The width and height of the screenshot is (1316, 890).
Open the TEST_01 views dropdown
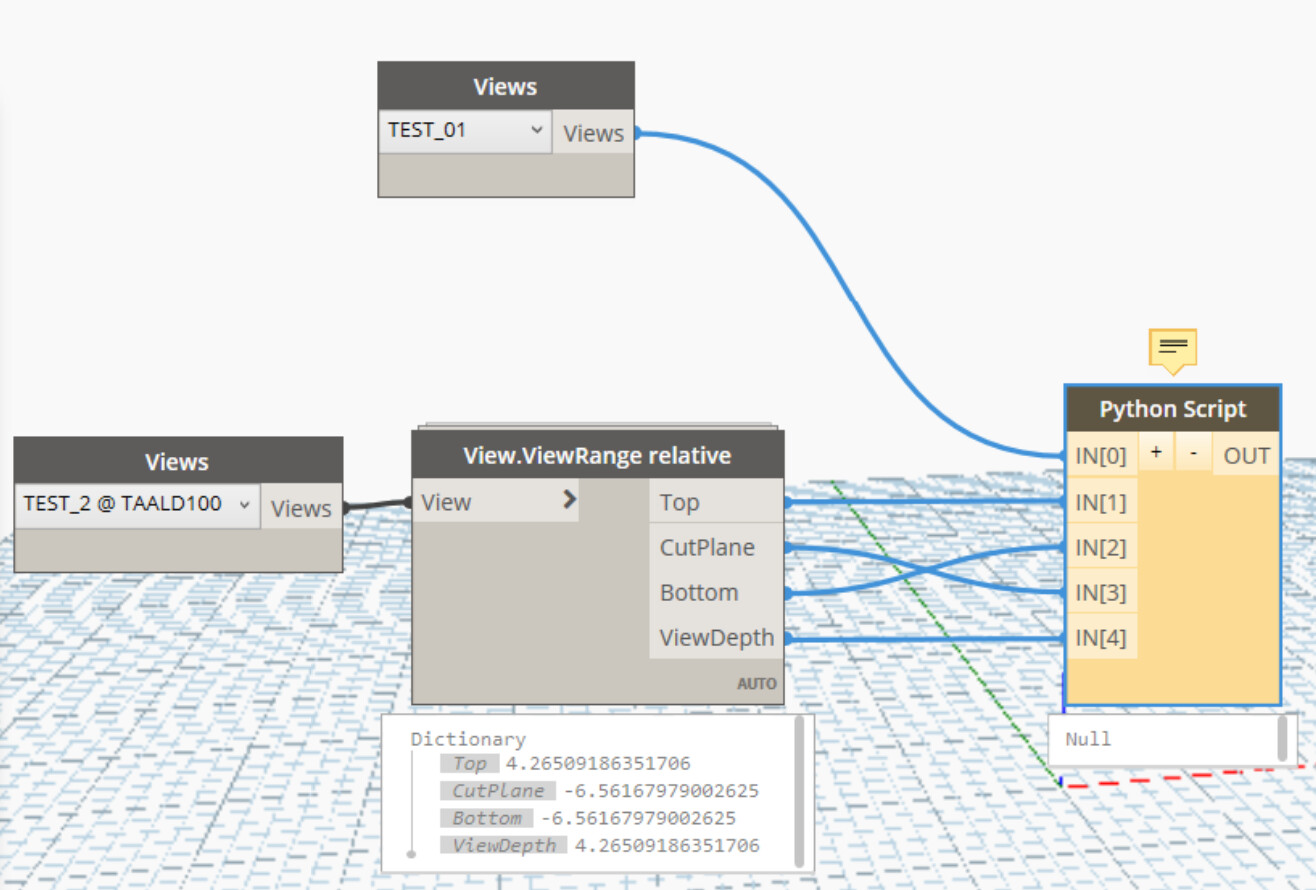click(465, 130)
